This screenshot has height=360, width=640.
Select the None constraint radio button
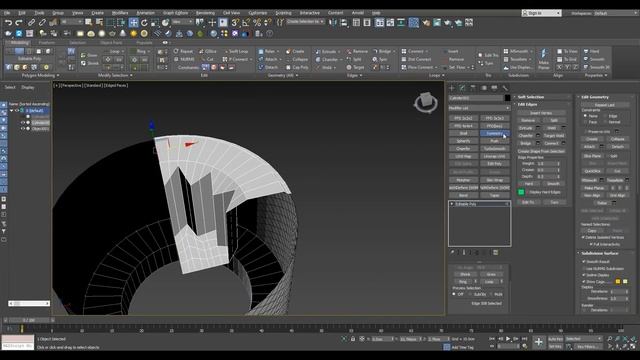click(x=585, y=116)
